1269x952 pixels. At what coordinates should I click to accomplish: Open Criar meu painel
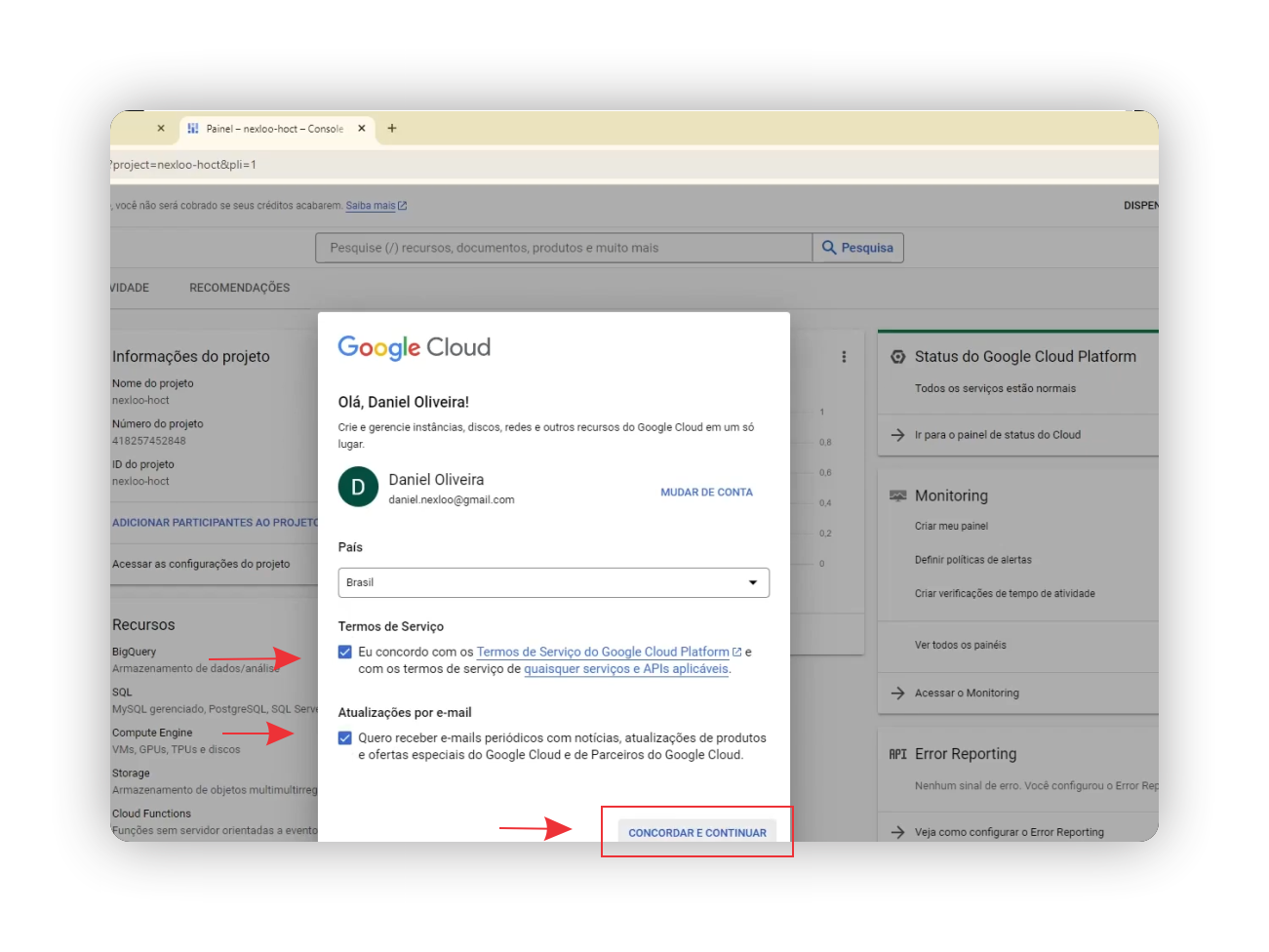(x=951, y=527)
